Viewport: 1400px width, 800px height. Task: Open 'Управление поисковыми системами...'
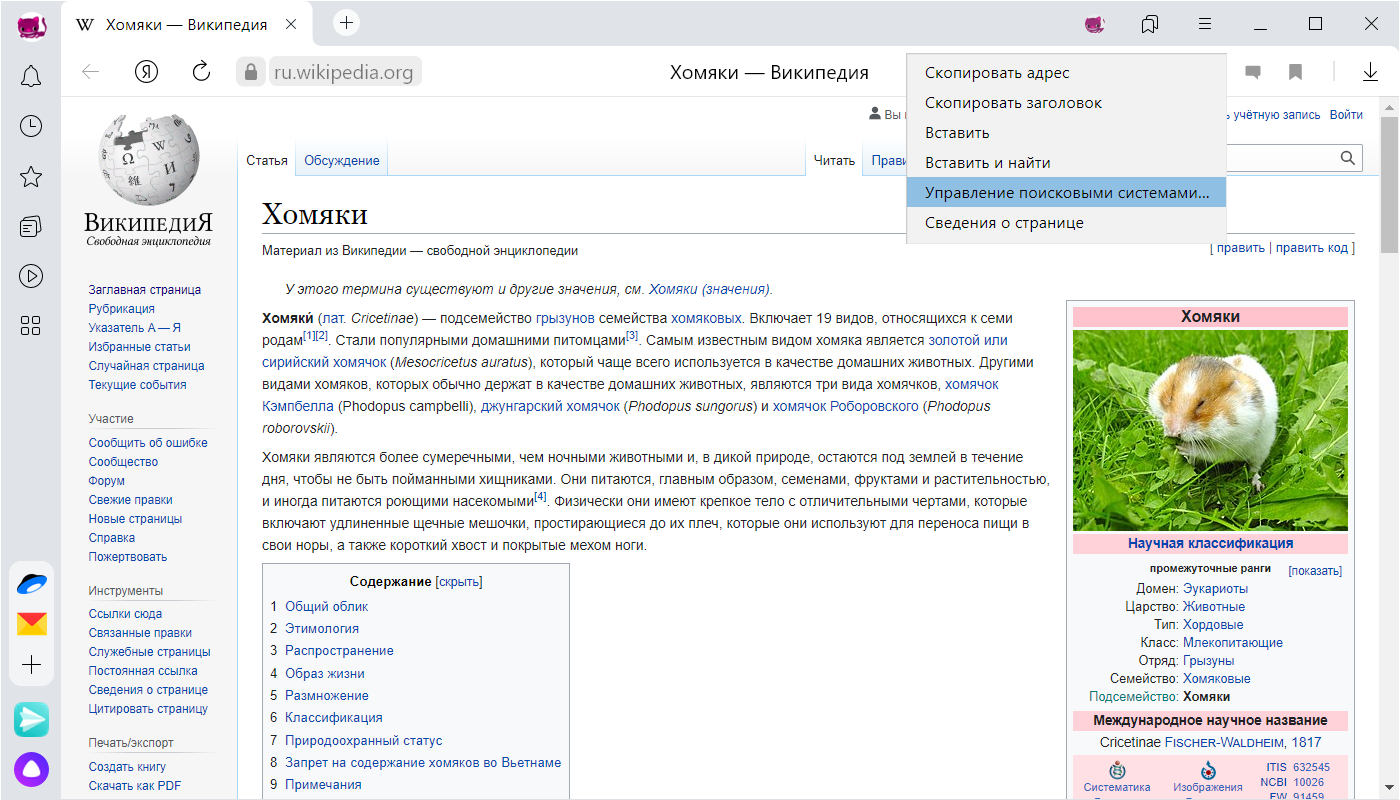[x=1066, y=193]
